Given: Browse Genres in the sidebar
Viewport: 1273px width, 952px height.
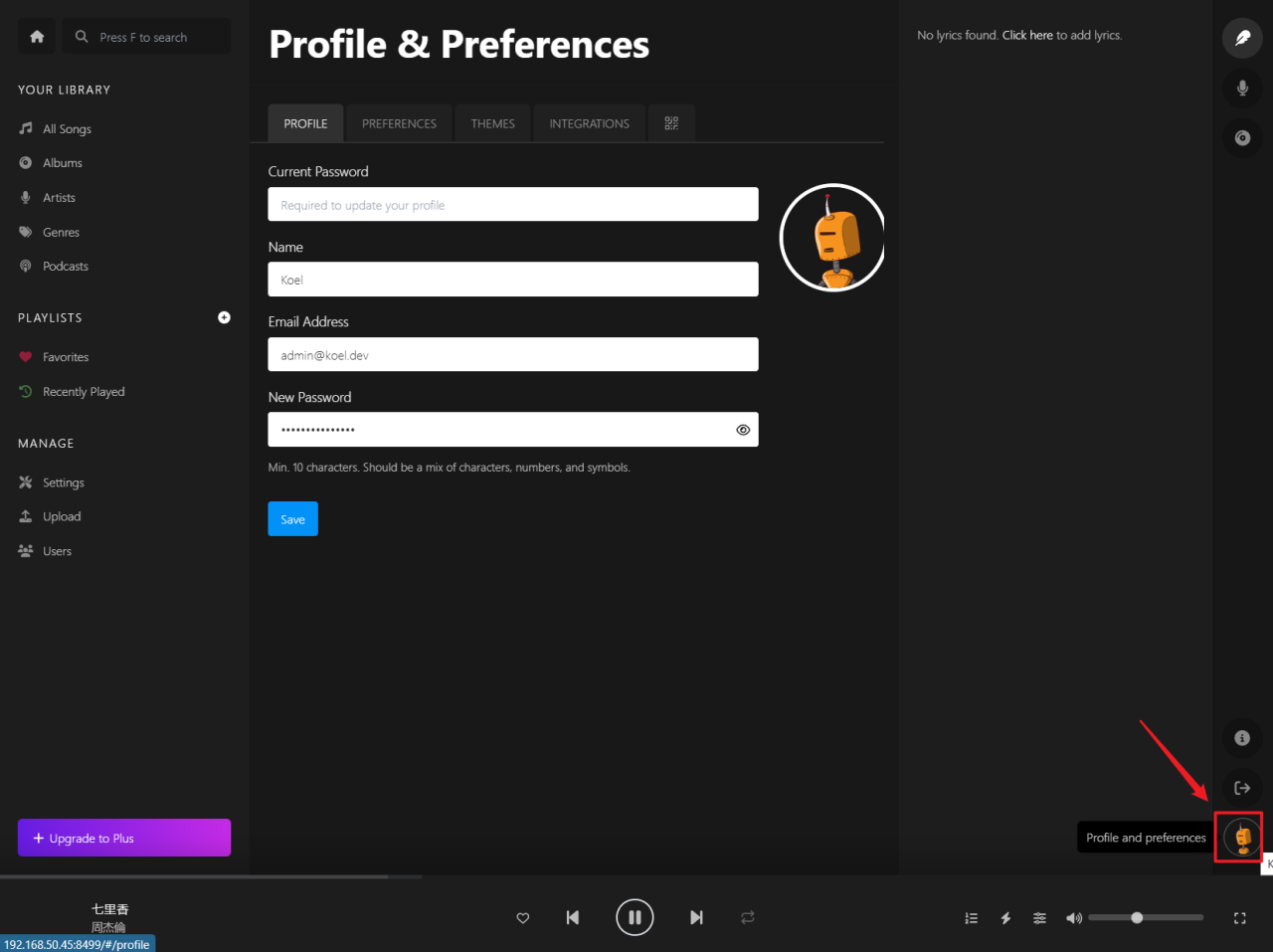Looking at the screenshot, I should [61, 232].
